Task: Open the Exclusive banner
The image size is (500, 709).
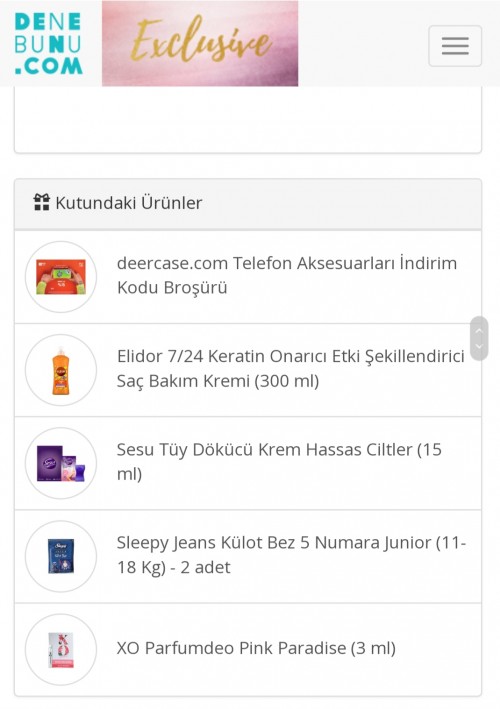Action: [200, 43]
